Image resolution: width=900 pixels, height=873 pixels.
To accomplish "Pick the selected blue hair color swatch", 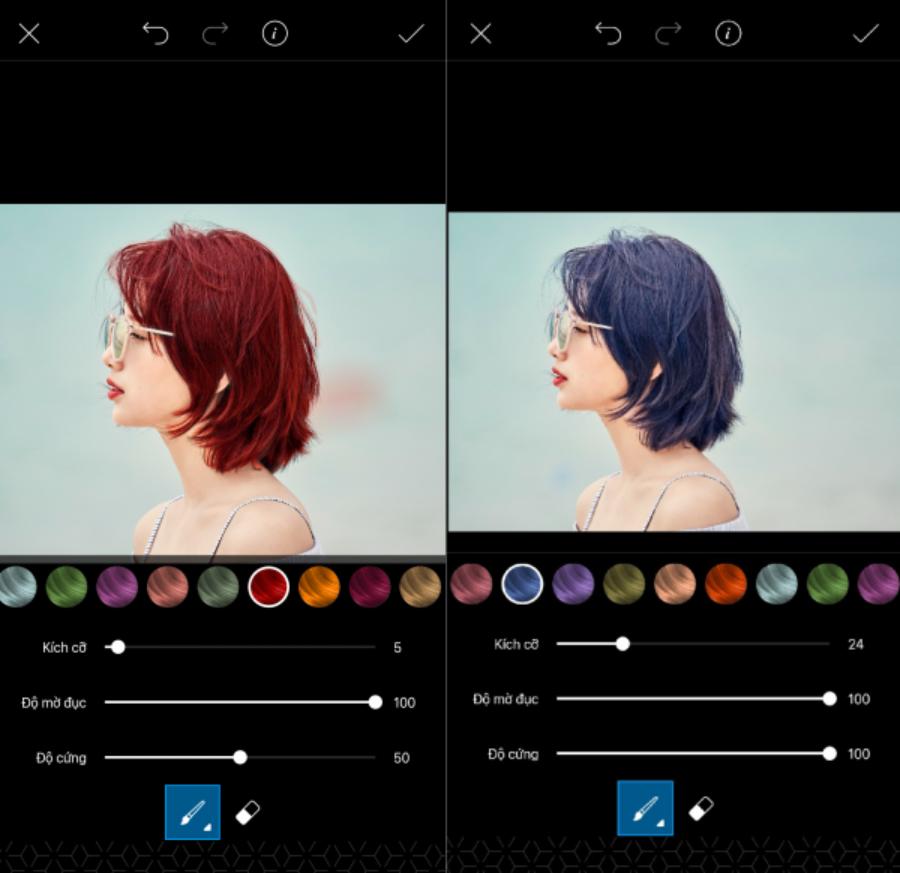I will pos(522,584).
